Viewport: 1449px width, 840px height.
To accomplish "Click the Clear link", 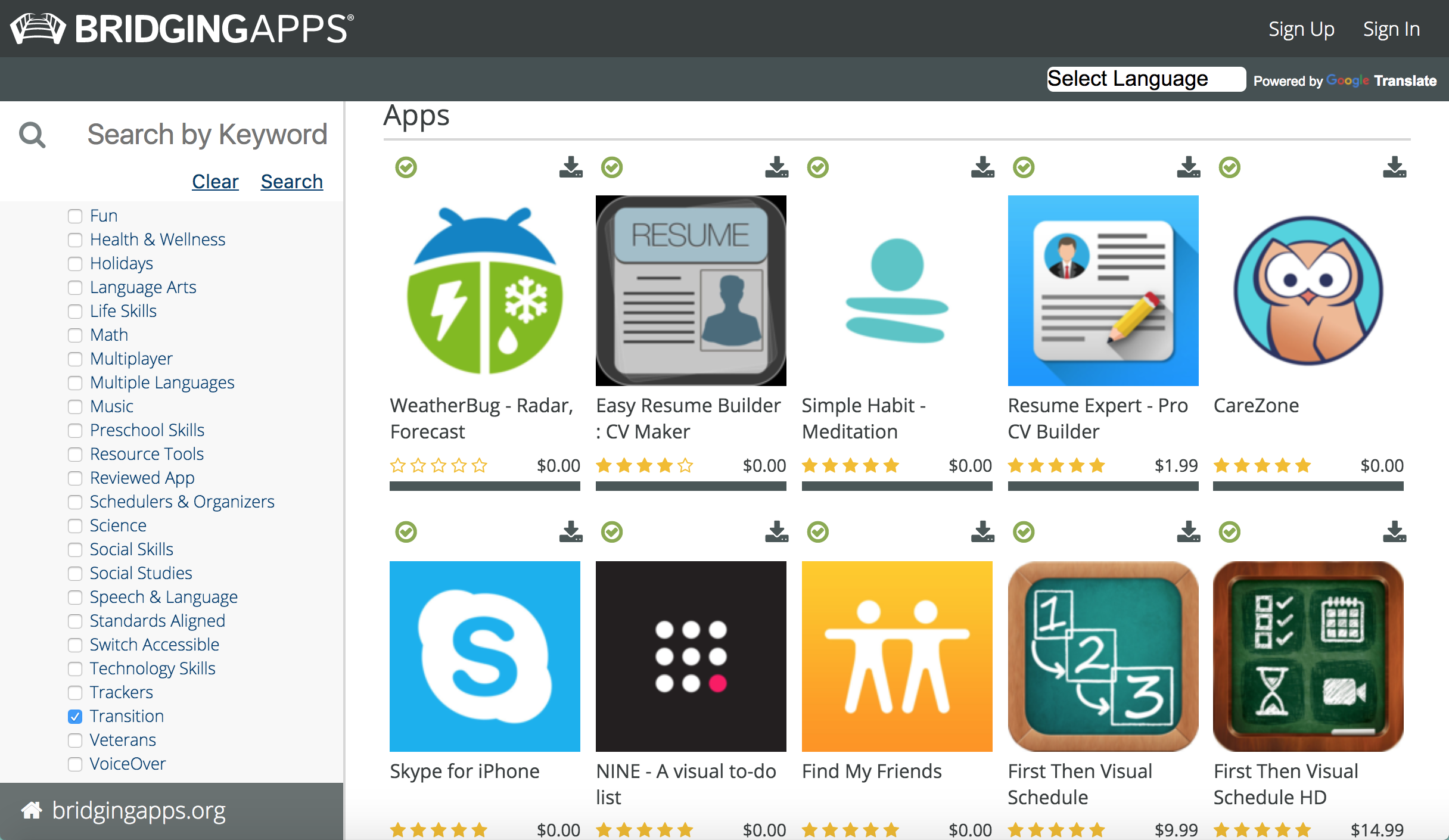I will coord(215,181).
